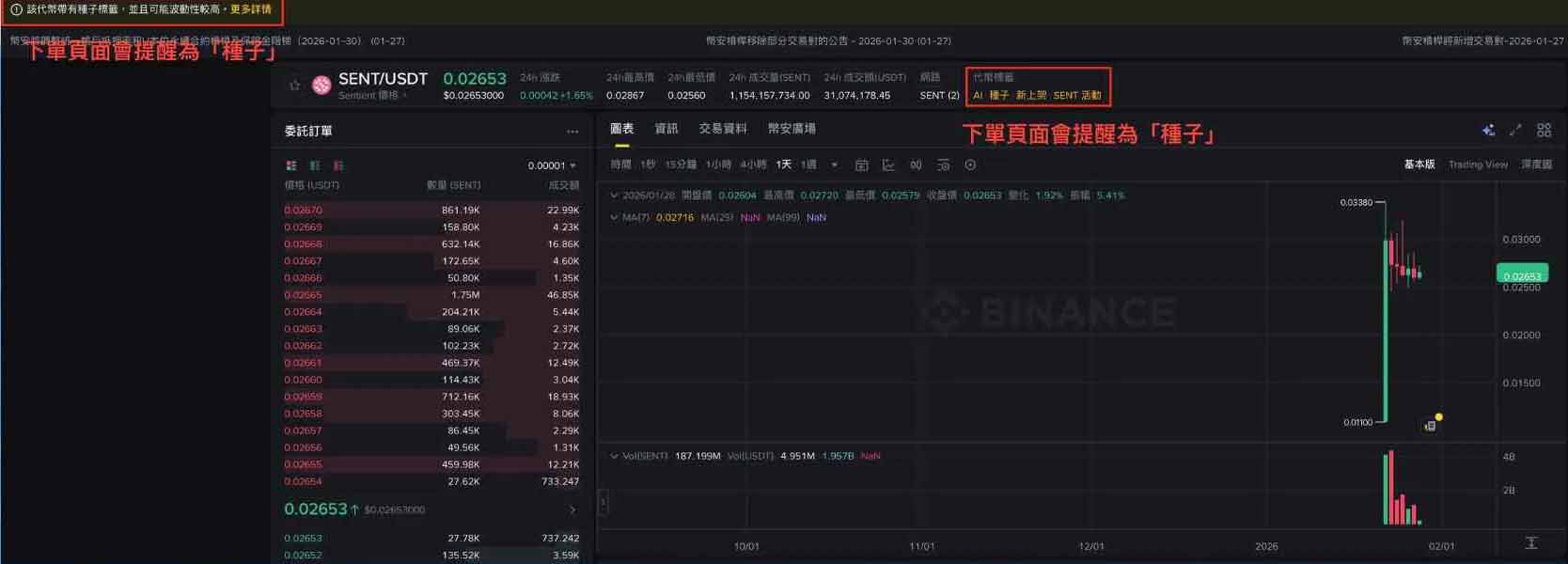This screenshot has height=564, width=1568.
Task: Open the trading pair announcement dated 2026-01-30 (01-27)
Action: 828,41
